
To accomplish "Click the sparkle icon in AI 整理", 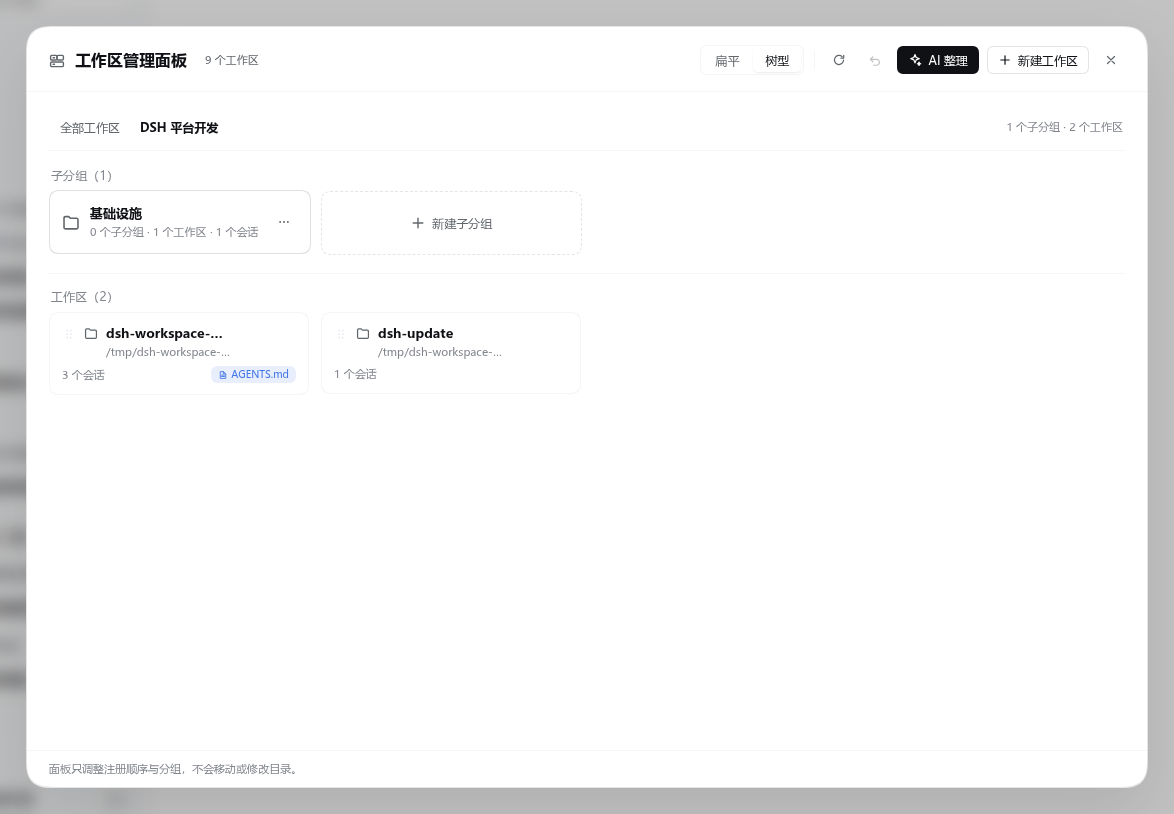I will click(x=915, y=60).
